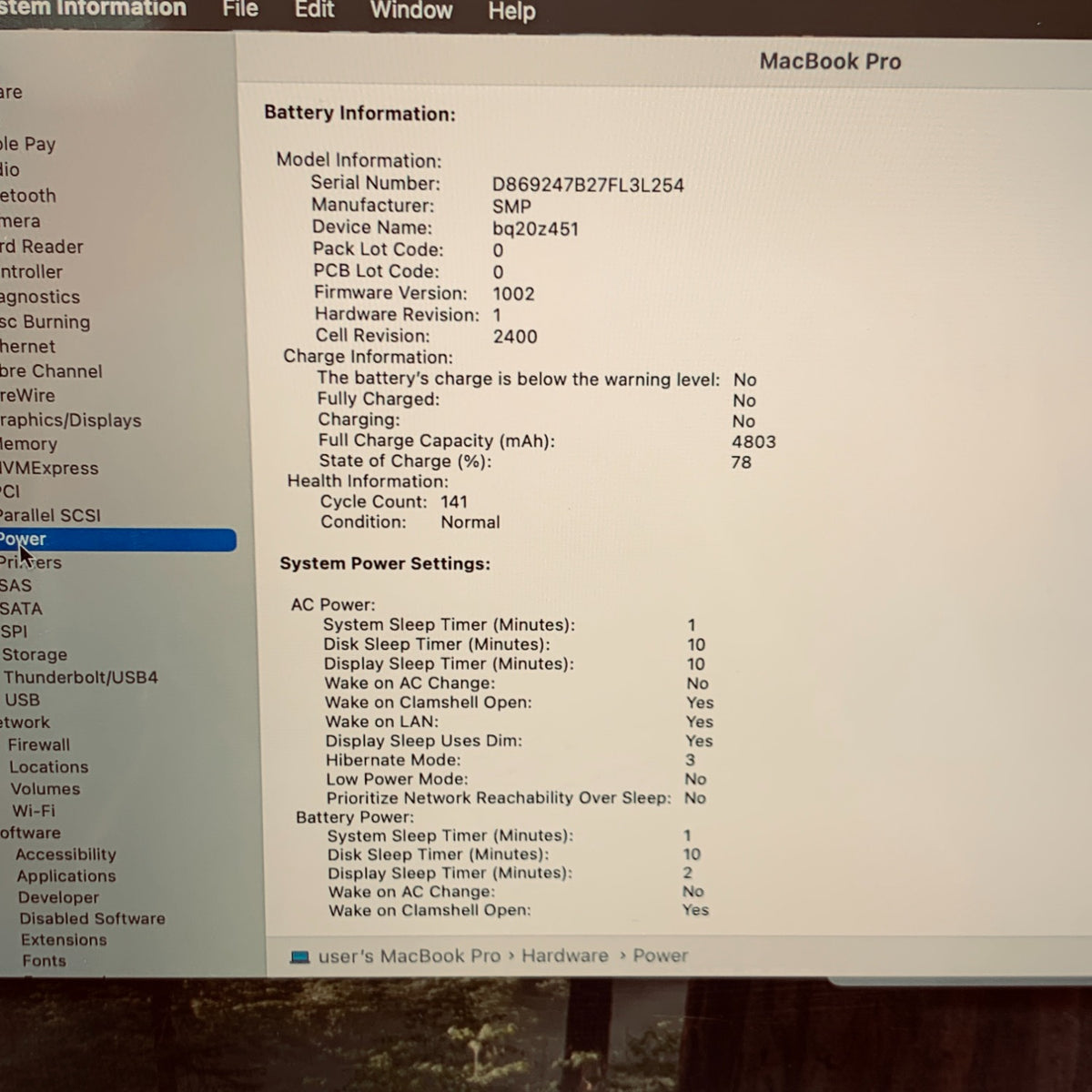Select Developer under Software
This screenshot has height=1092, width=1092.
point(58,897)
